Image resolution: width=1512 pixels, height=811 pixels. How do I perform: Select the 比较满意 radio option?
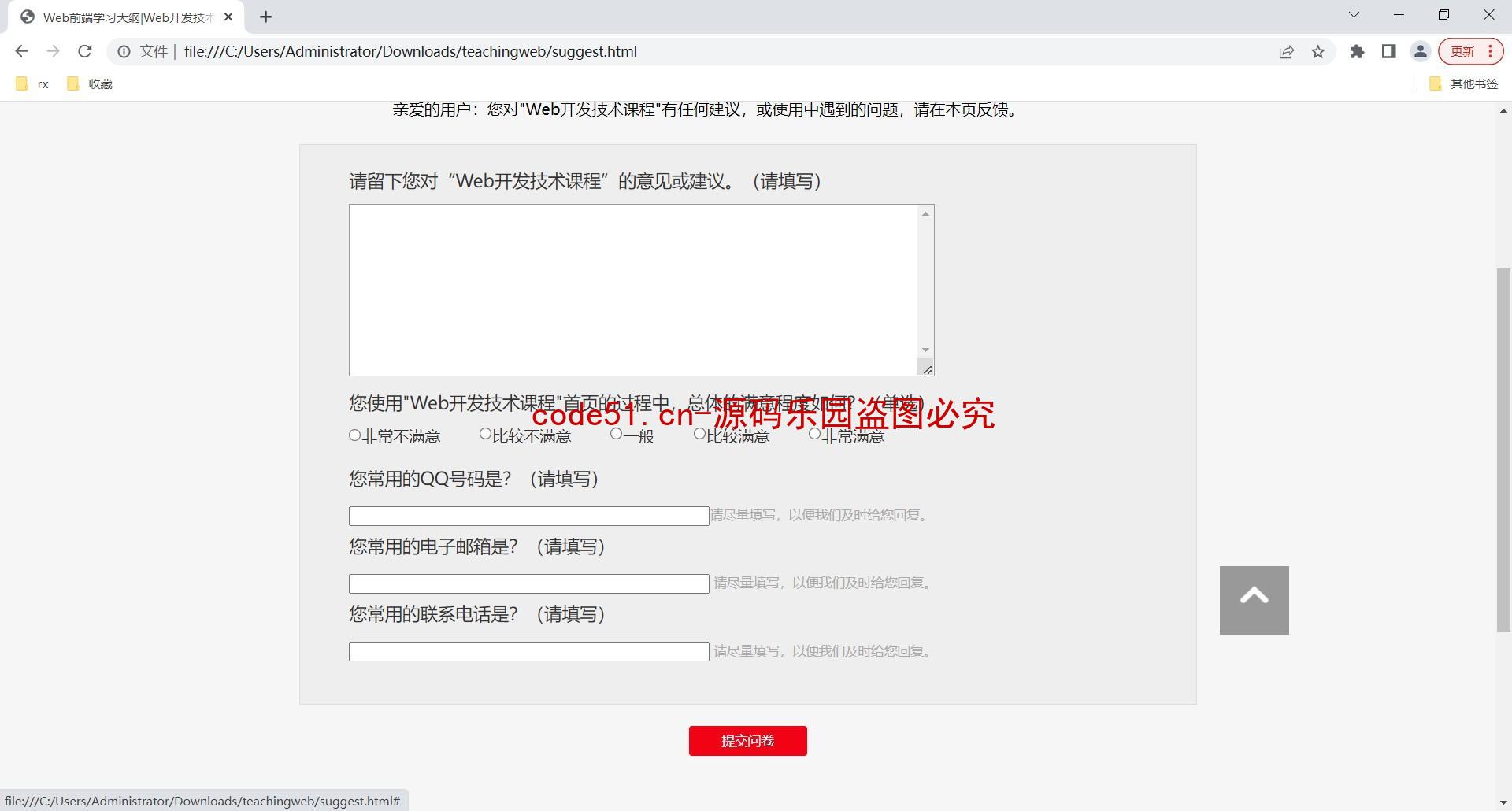(x=699, y=434)
